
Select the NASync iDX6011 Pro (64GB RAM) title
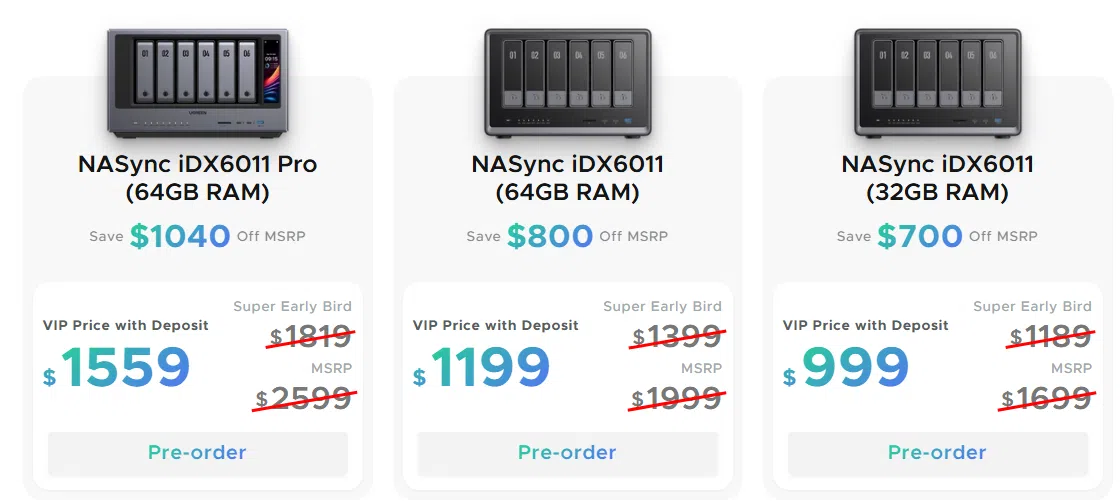[198, 178]
